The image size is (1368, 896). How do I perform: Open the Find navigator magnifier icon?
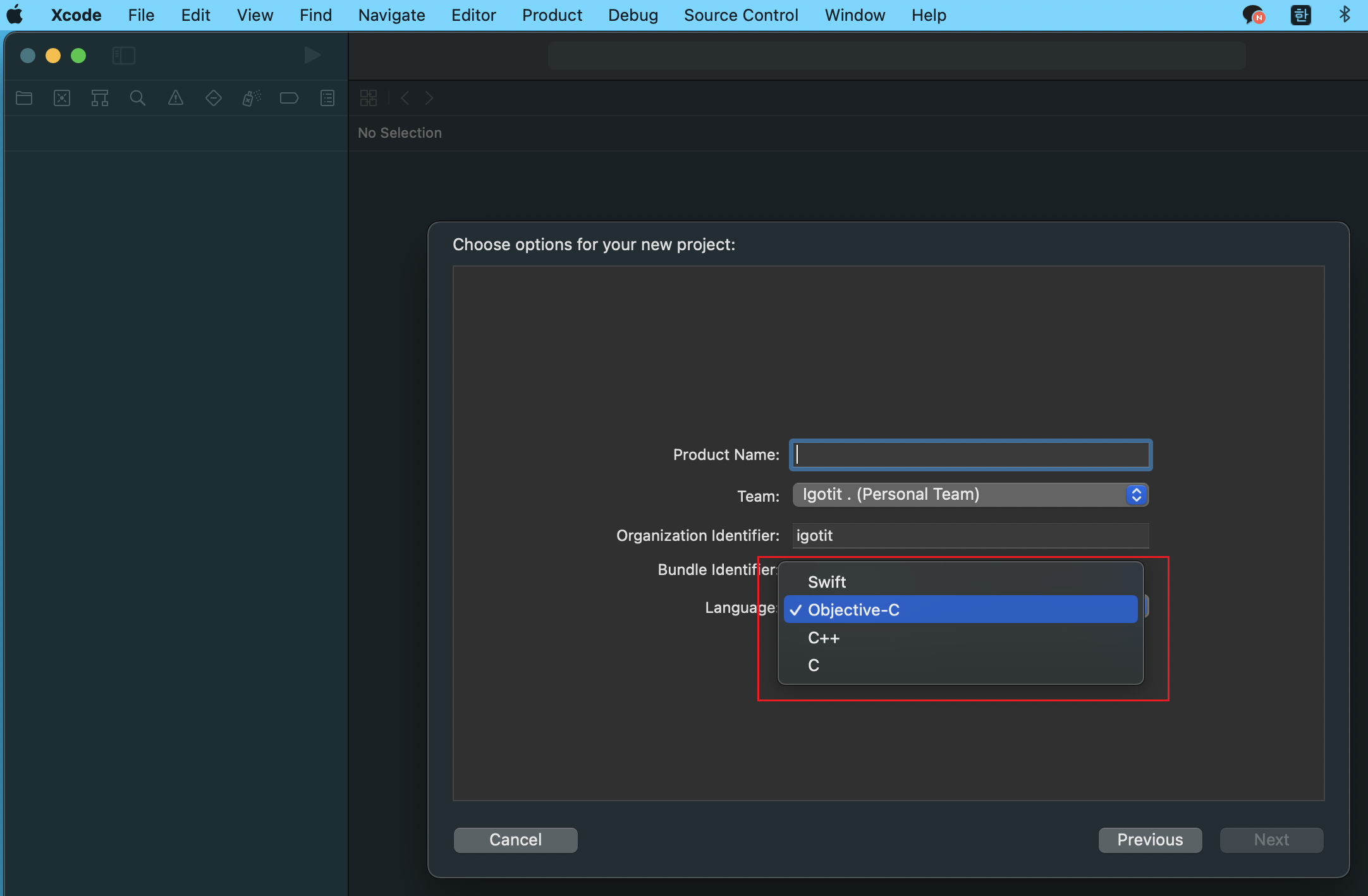137,98
